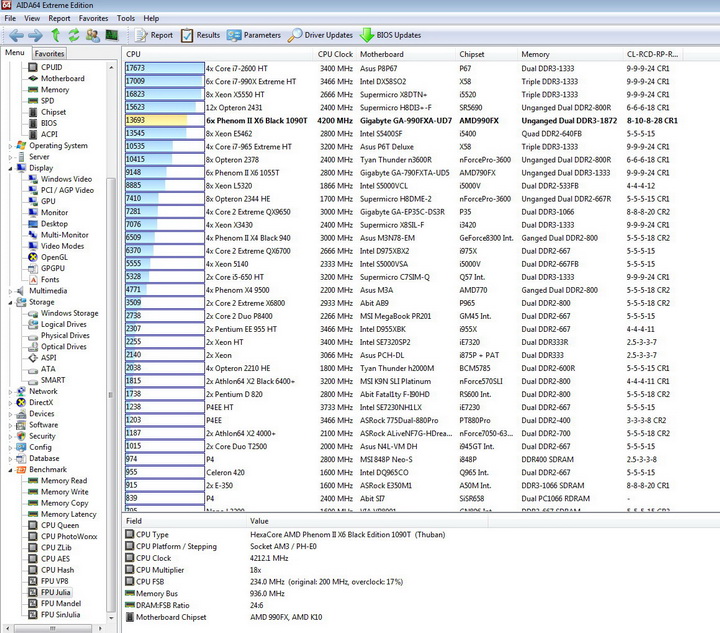Screen dimensions: 720x633
Task: Sort by the Memory column header
Action: pyautogui.click(x=571, y=54)
